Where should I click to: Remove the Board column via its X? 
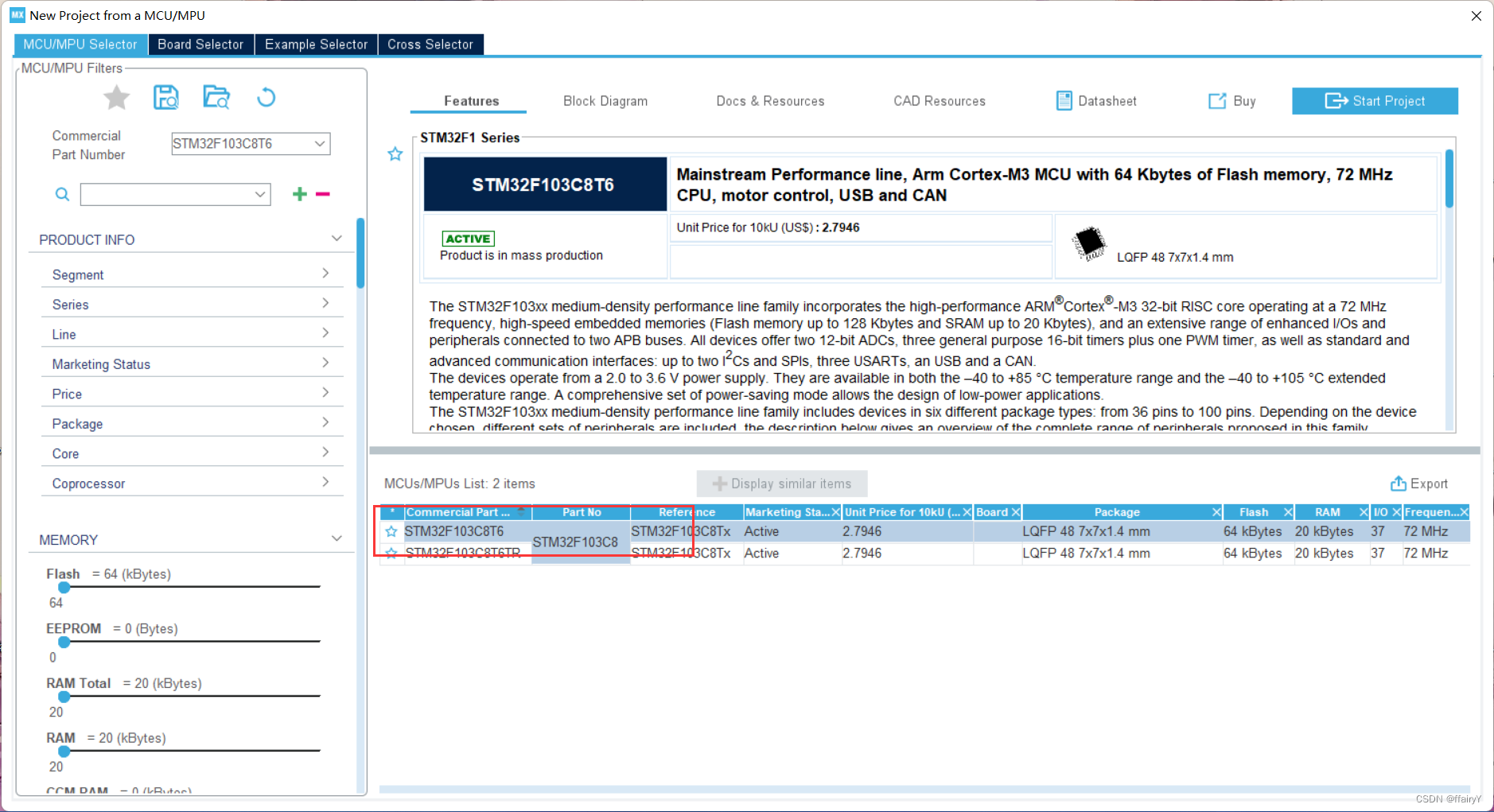(1016, 512)
